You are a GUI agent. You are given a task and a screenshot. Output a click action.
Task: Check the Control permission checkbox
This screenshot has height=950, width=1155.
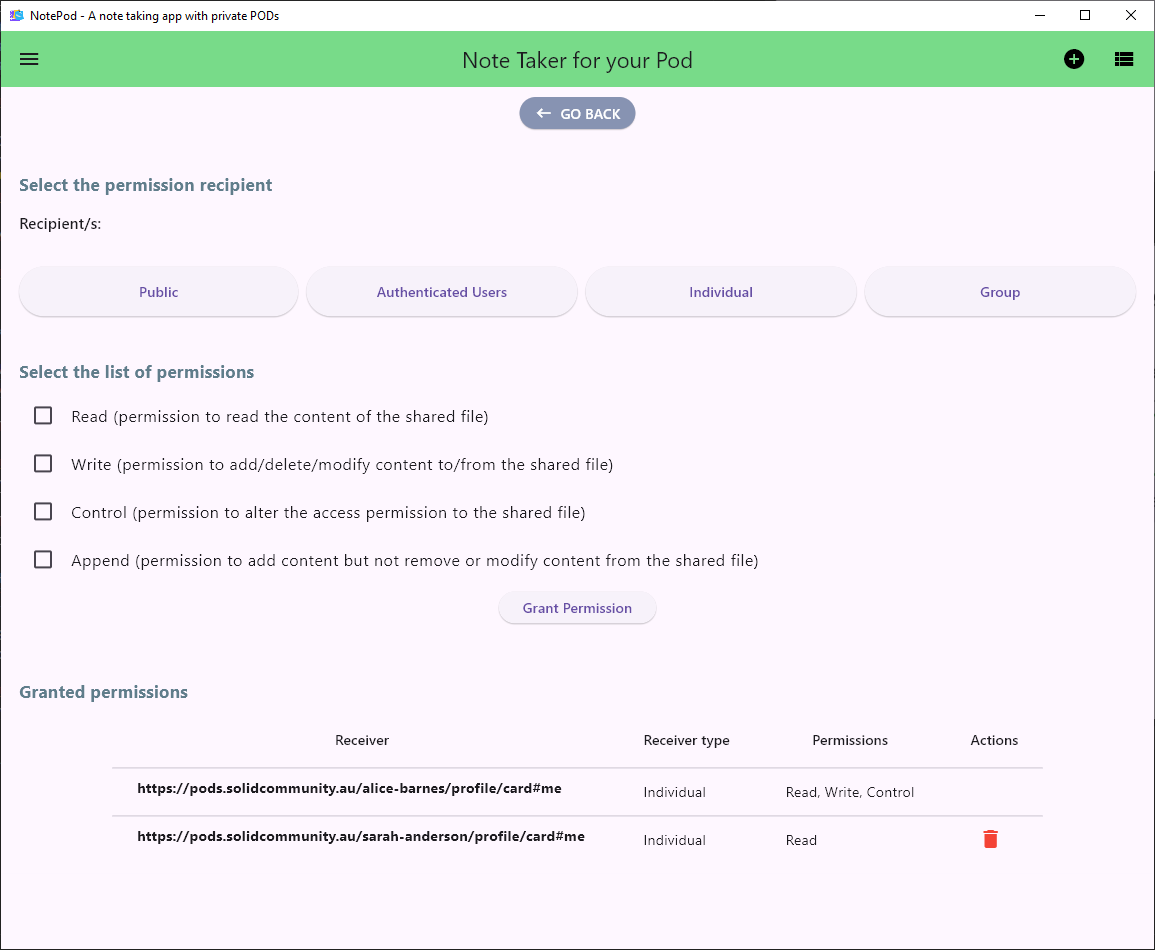pyautogui.click(x=43, y=512)
